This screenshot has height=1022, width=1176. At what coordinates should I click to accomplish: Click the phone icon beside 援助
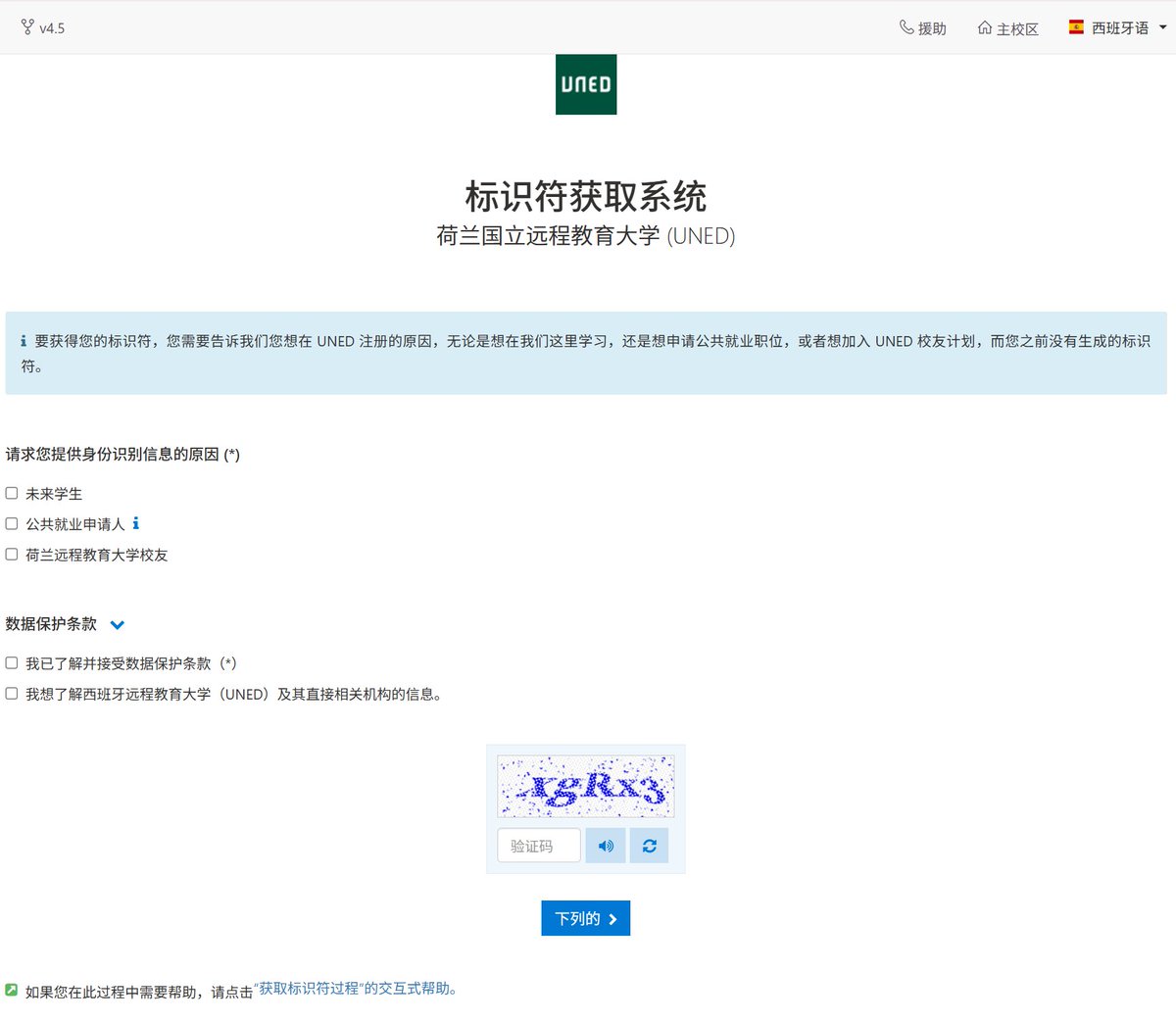coord(906,27)
